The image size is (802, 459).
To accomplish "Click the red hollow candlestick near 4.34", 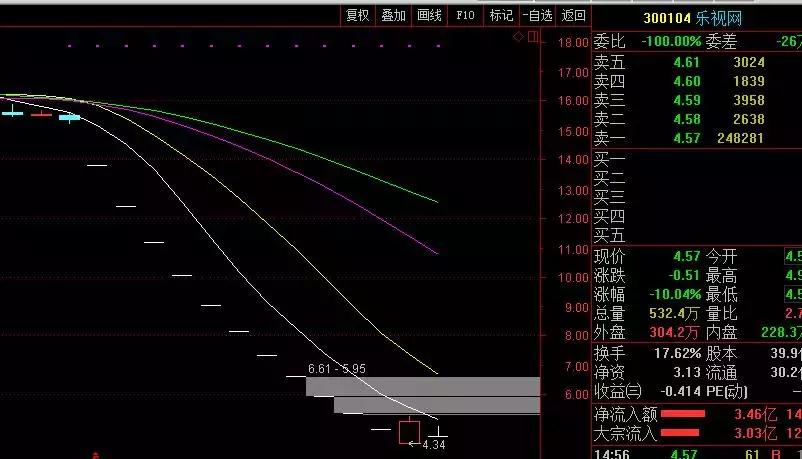I will [409, 431].
